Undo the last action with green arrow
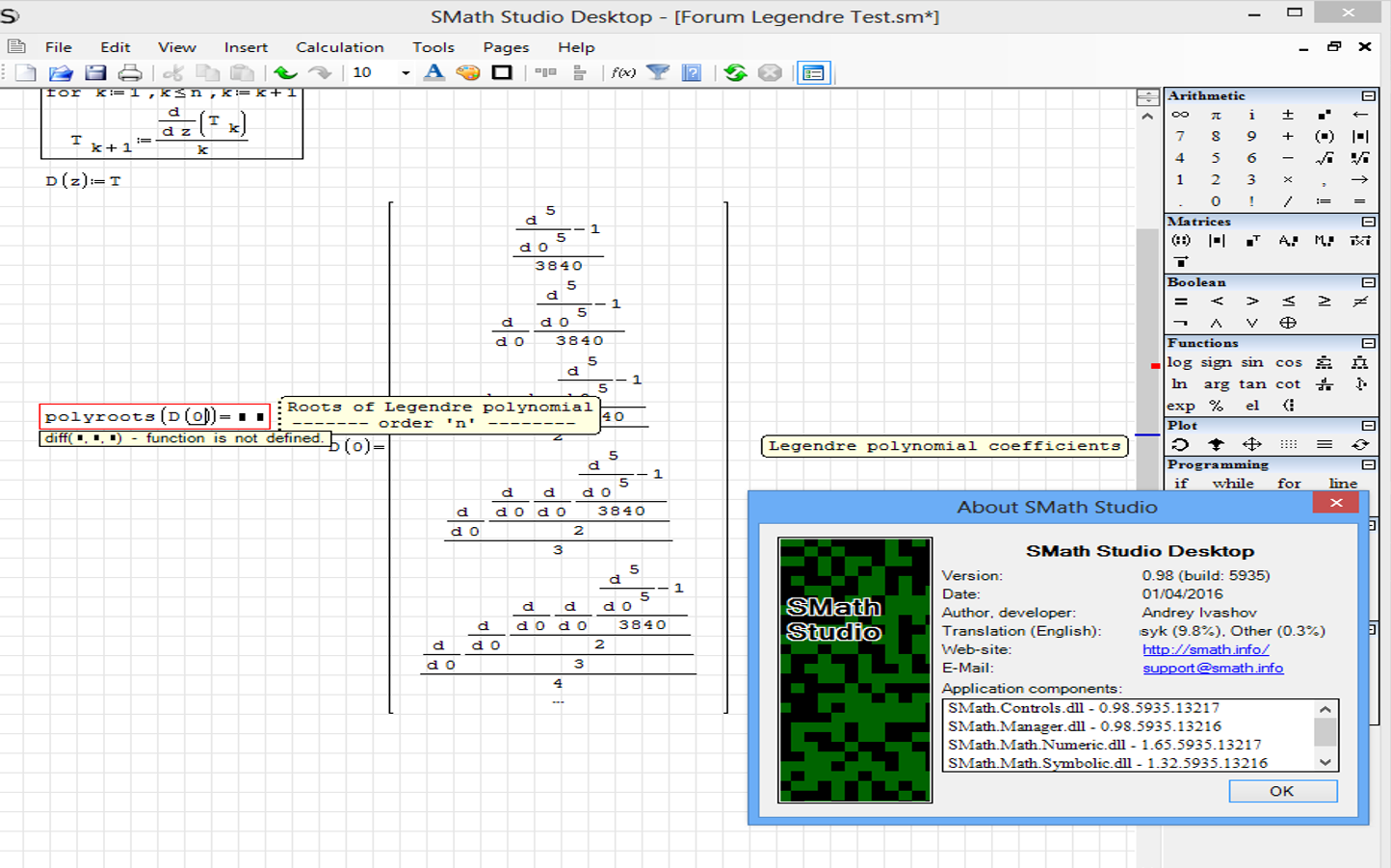The image size is (1391, 868). [285, 73]
